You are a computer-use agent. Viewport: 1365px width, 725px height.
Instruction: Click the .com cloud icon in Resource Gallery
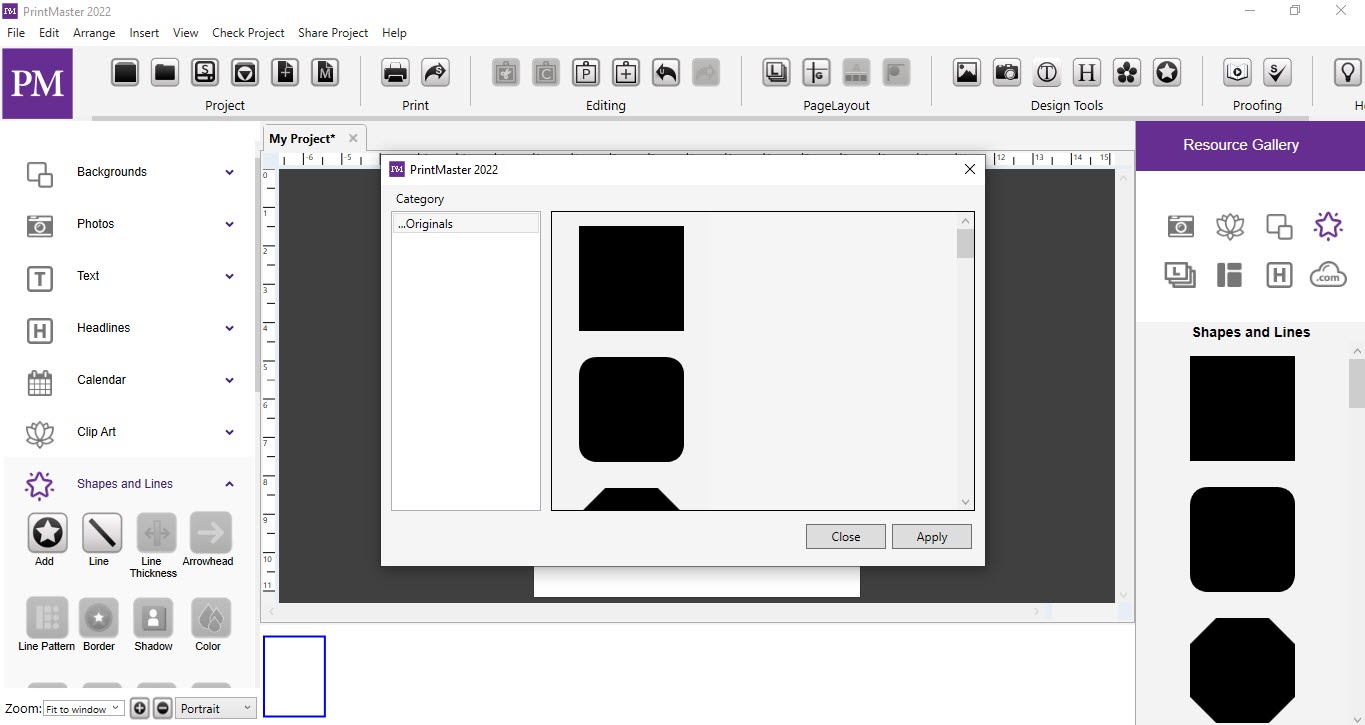(1328, 275)
